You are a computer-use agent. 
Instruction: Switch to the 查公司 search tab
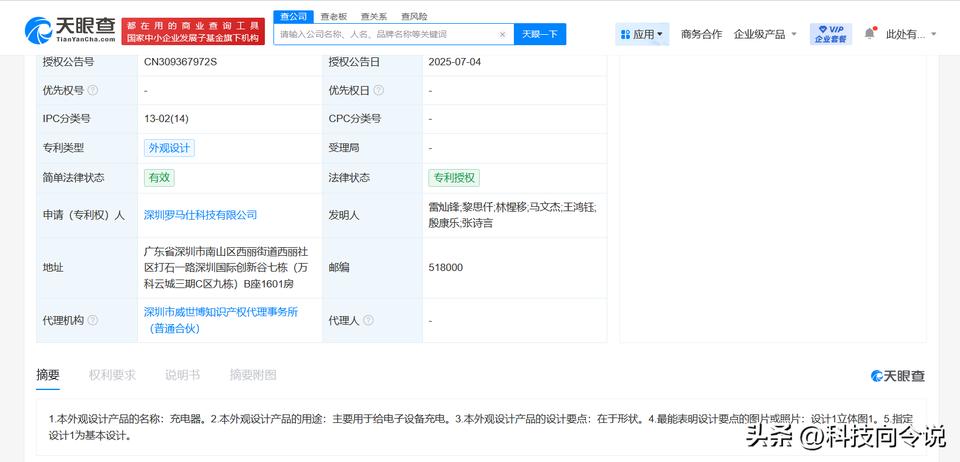293,17
